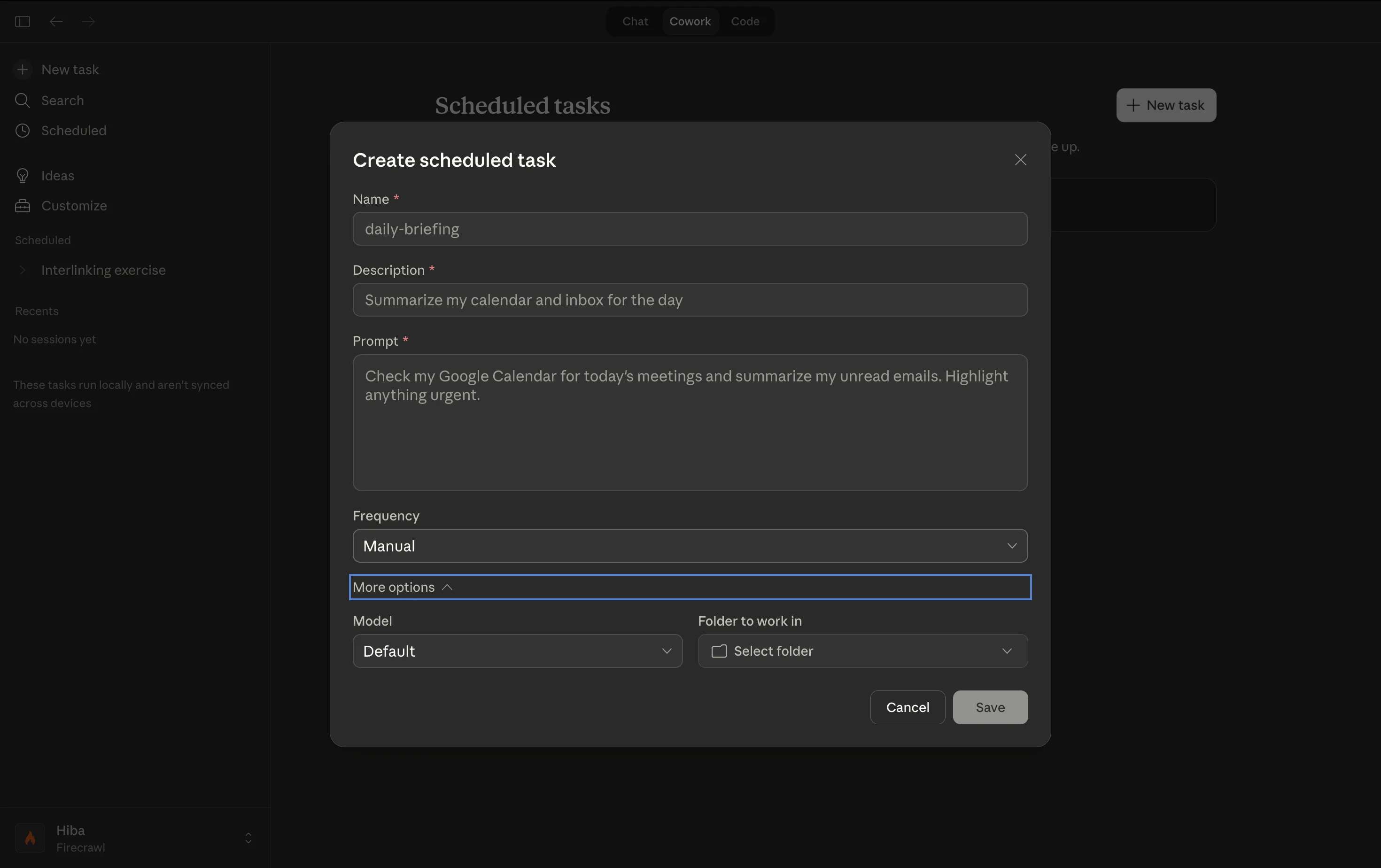Viewport: 1381px width, 868px height.
Task: Expand the Interlinking exercise item
Action: click(x=23, y=270)
